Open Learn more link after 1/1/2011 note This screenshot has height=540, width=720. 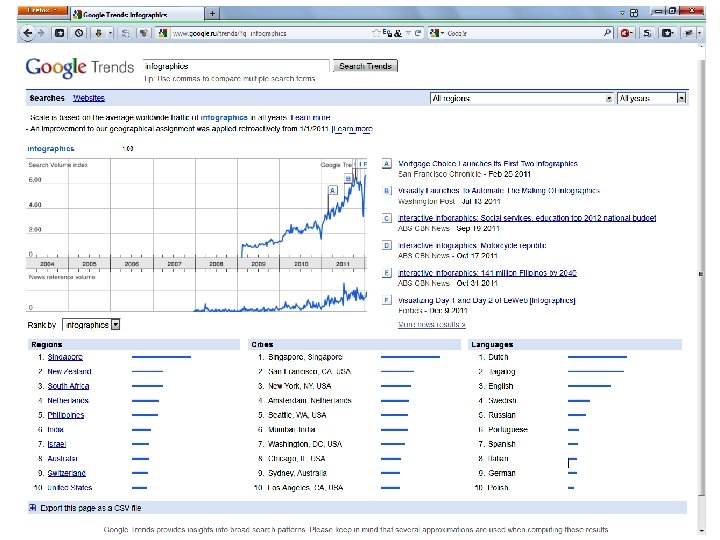pos(353,129)
